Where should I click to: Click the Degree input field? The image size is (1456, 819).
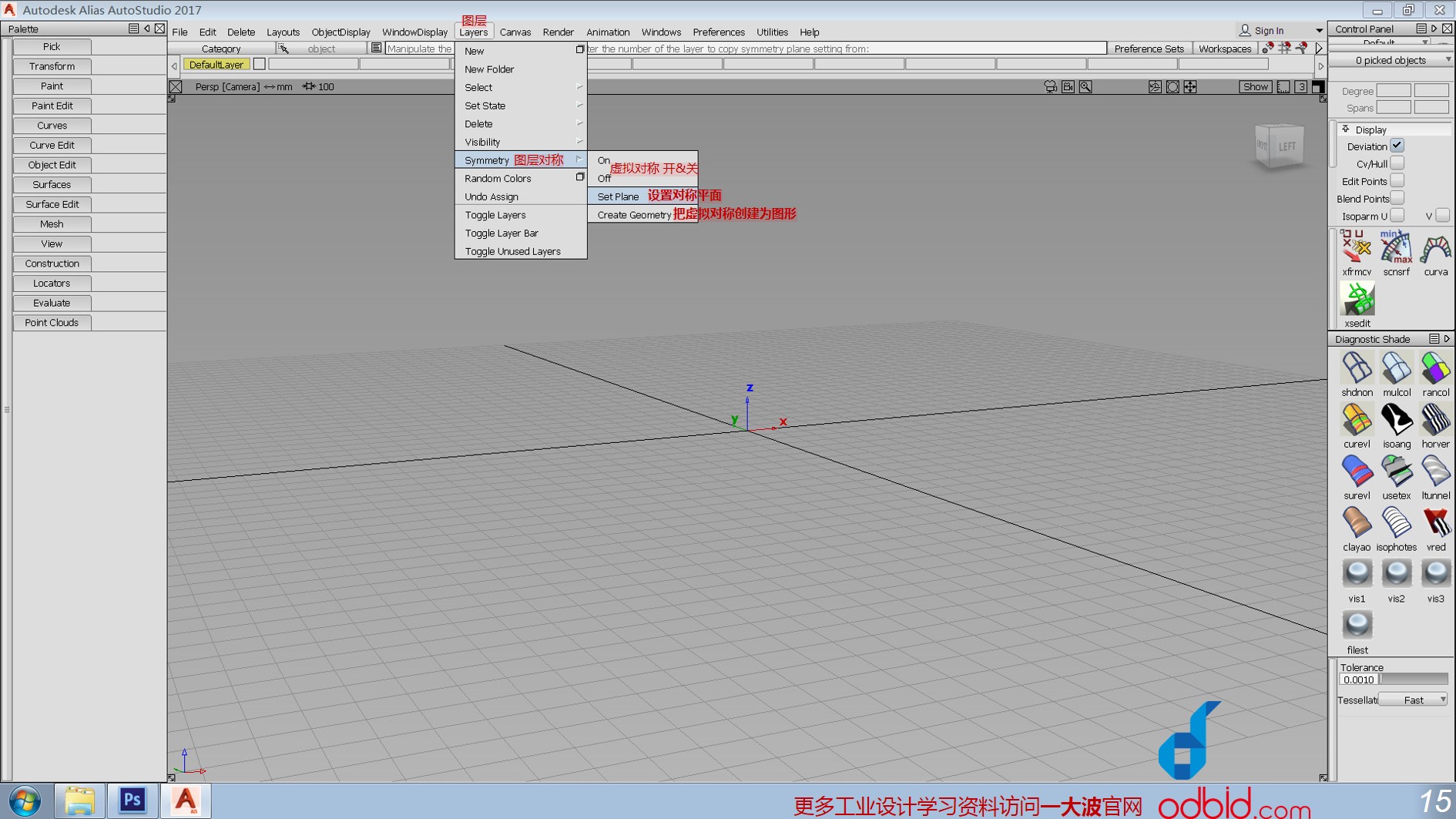[x=1393, y=91]
